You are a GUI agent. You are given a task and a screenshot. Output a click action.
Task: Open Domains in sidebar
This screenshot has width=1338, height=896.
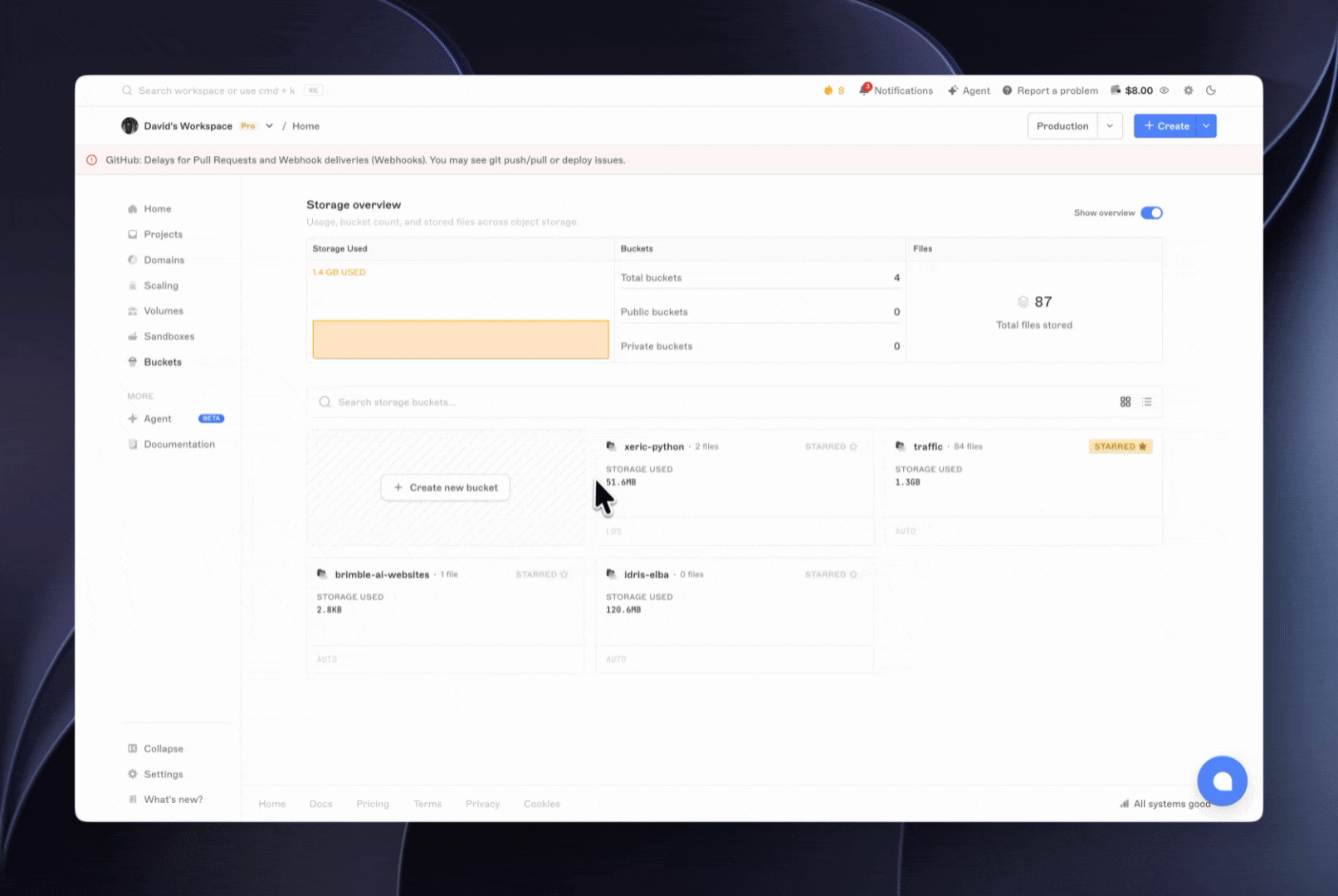click(x=156, y=260)
